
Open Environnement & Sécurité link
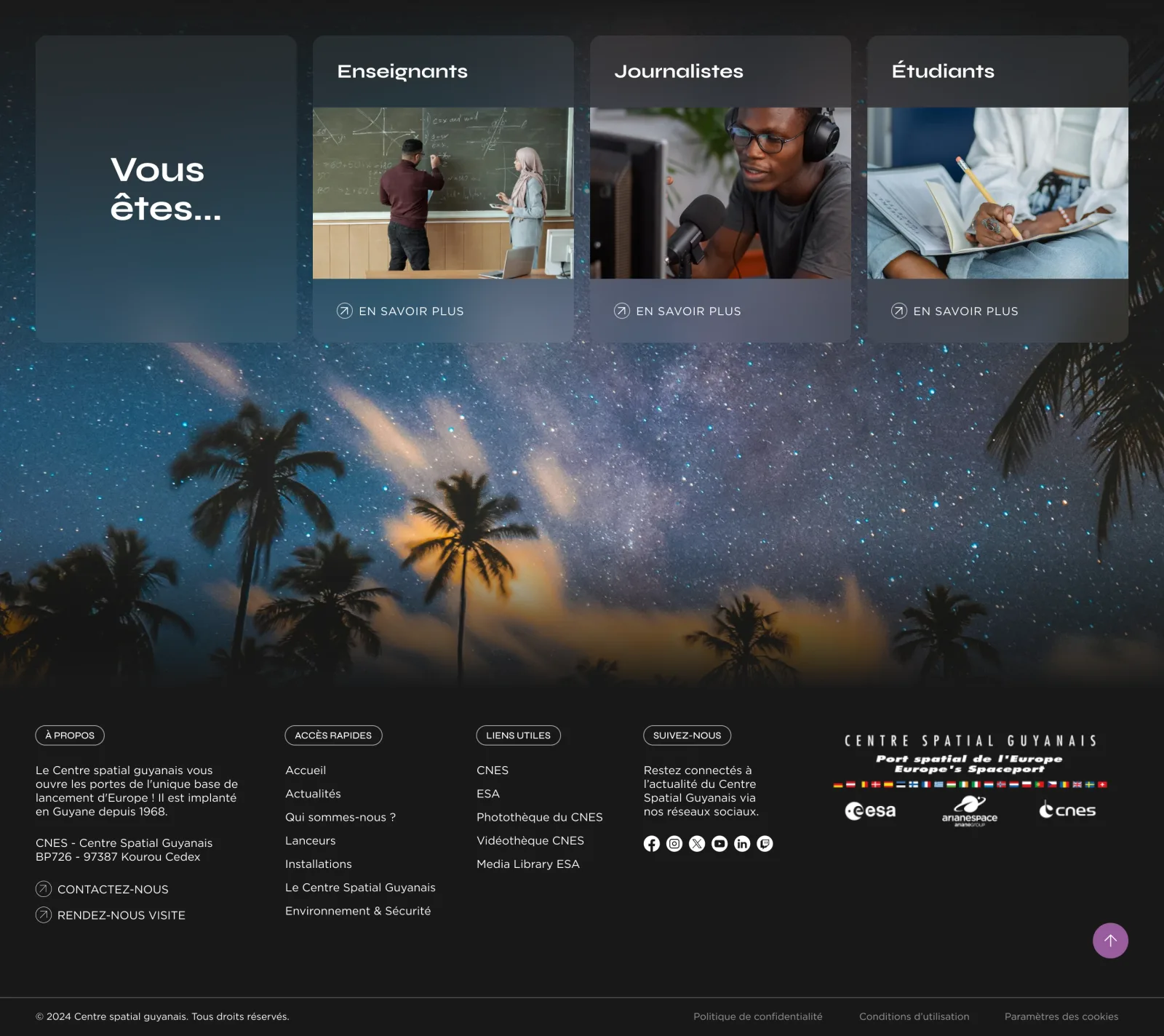pos(358,911)
